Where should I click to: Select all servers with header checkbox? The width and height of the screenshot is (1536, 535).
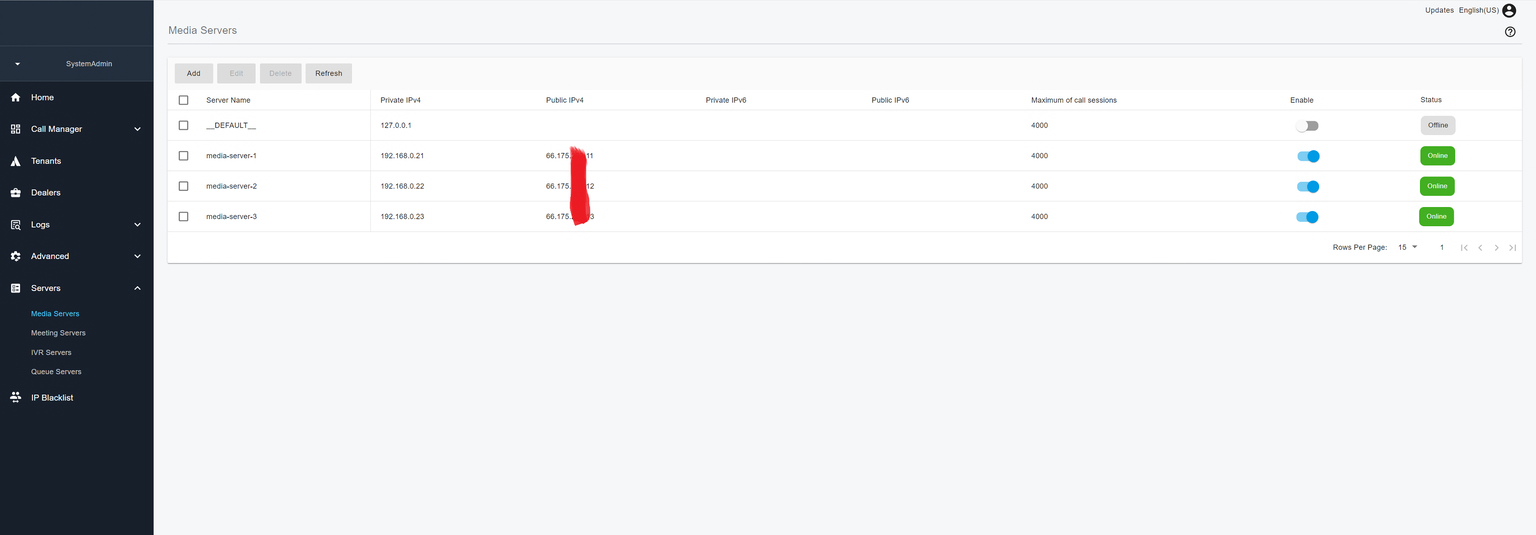(183, 100)
